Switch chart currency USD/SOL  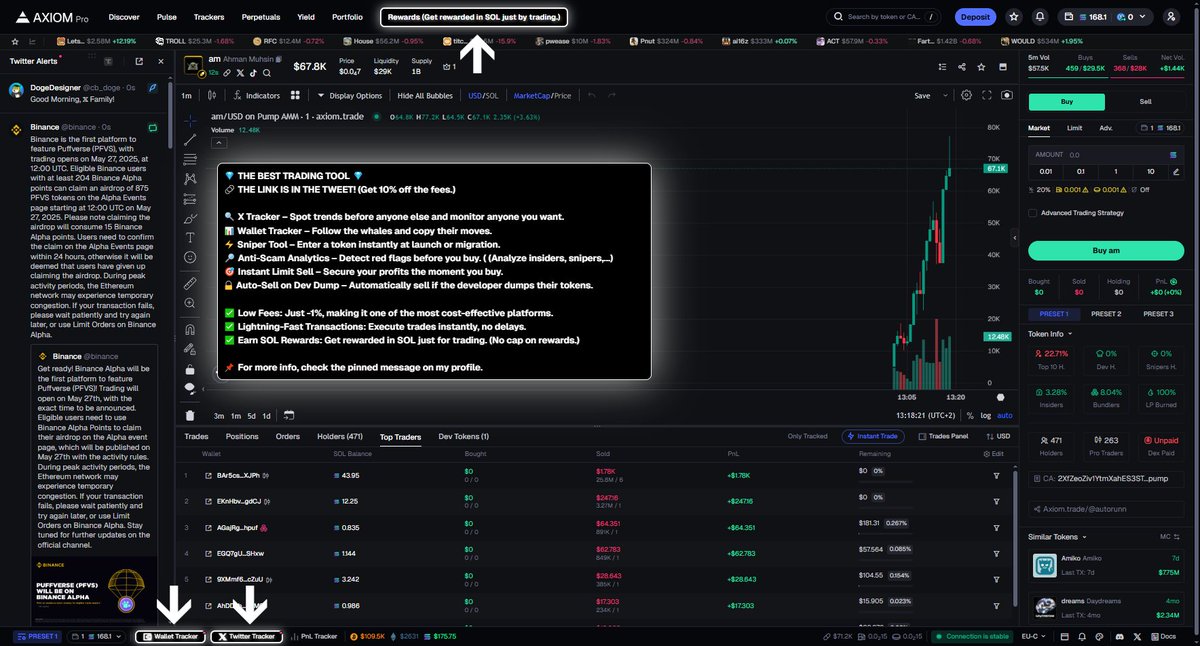click(483, 95)
